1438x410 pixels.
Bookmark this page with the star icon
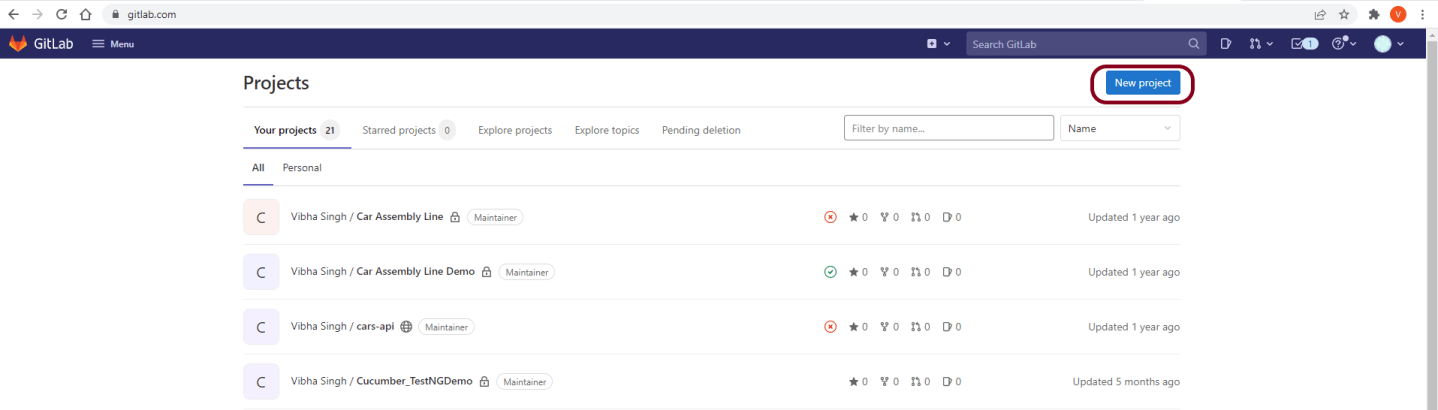pos(1344,15)
